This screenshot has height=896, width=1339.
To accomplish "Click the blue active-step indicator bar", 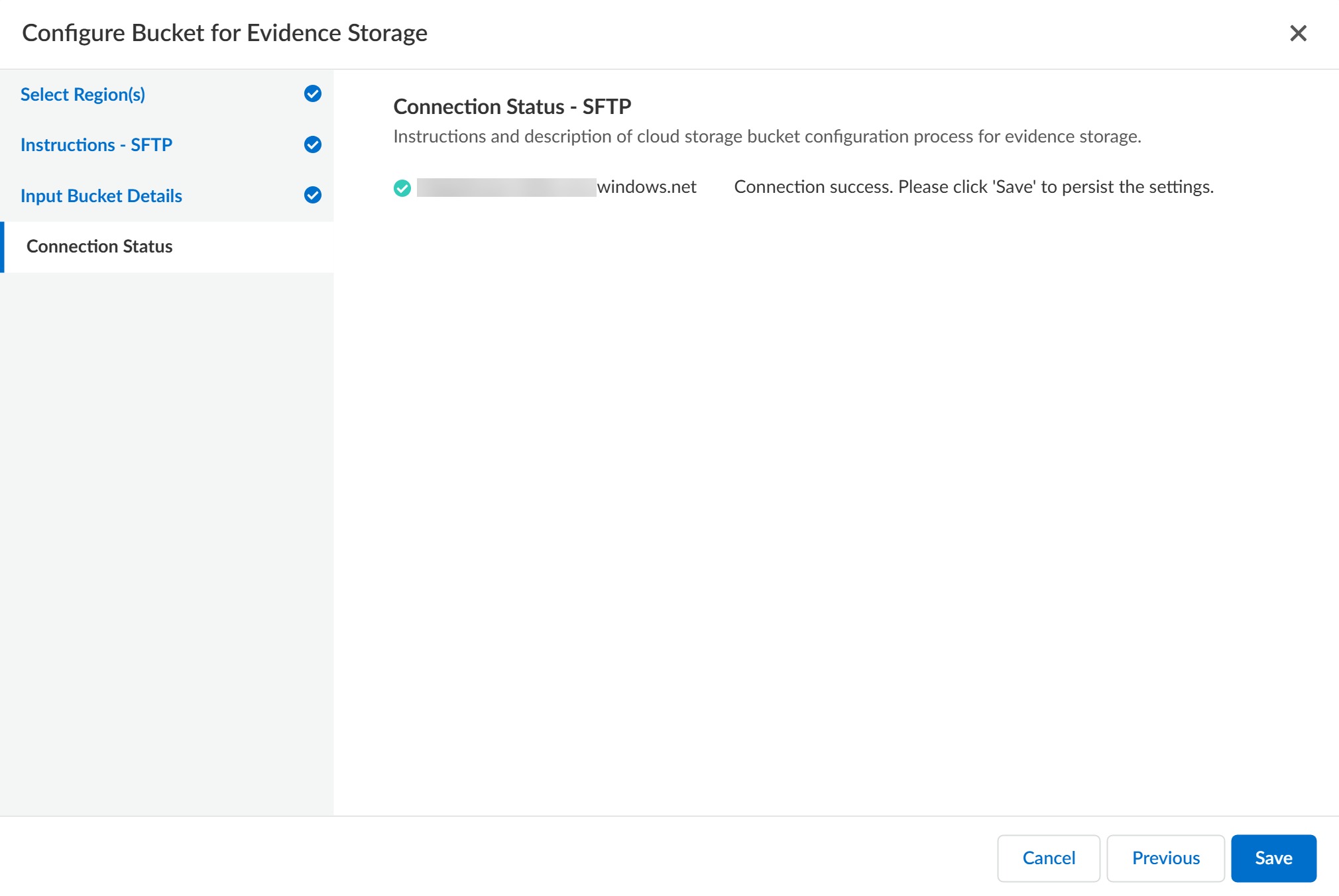I will (x=3, y=247).
